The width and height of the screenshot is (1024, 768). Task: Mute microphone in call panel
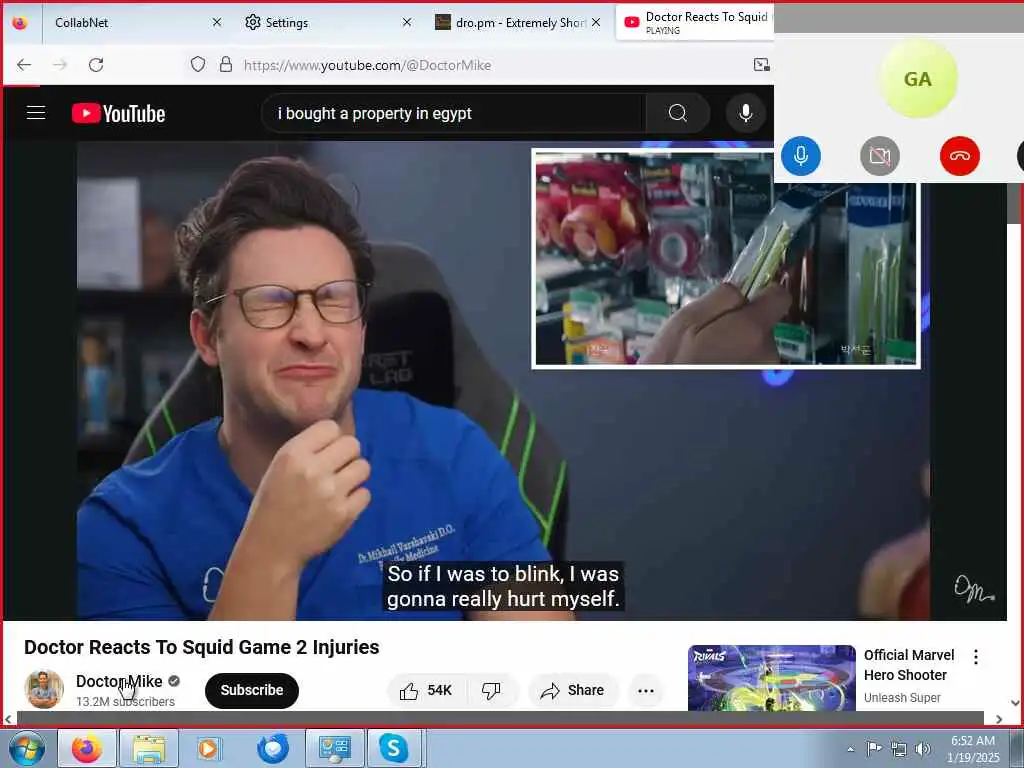801,156
